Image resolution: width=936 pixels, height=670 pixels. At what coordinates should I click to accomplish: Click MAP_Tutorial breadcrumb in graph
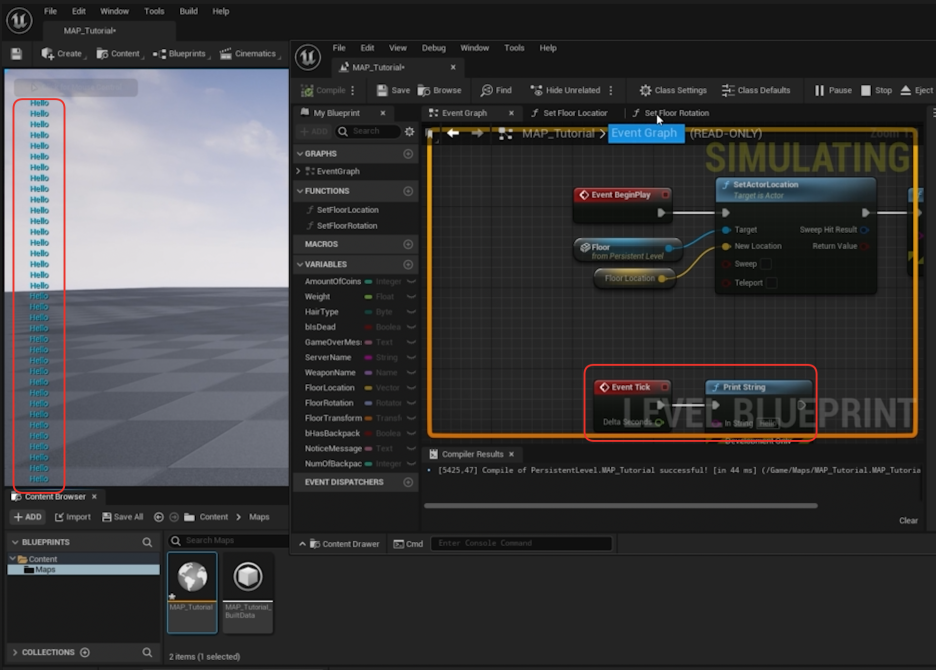pyautogui.click(x=558, y=133)
